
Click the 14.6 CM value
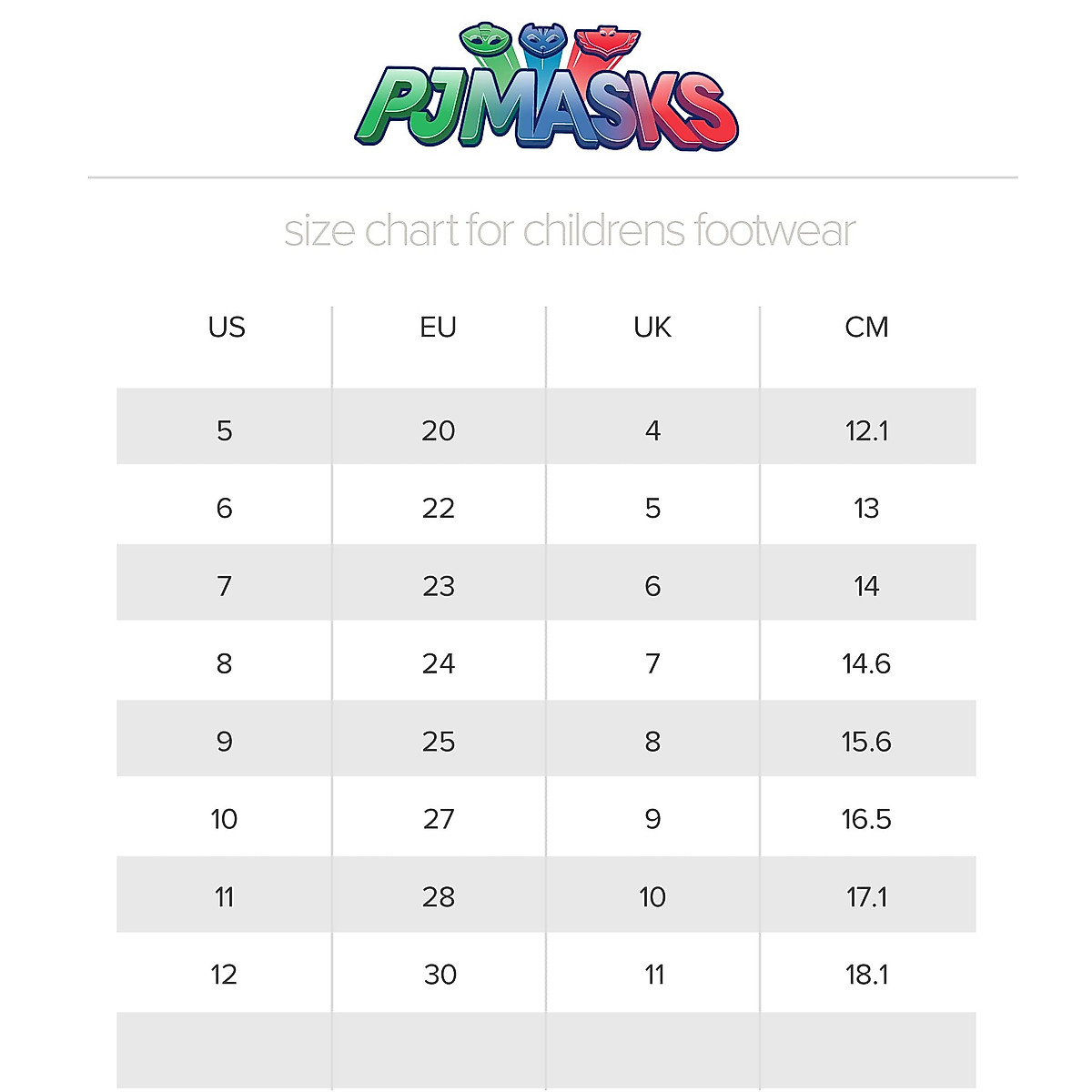(866, 663)
